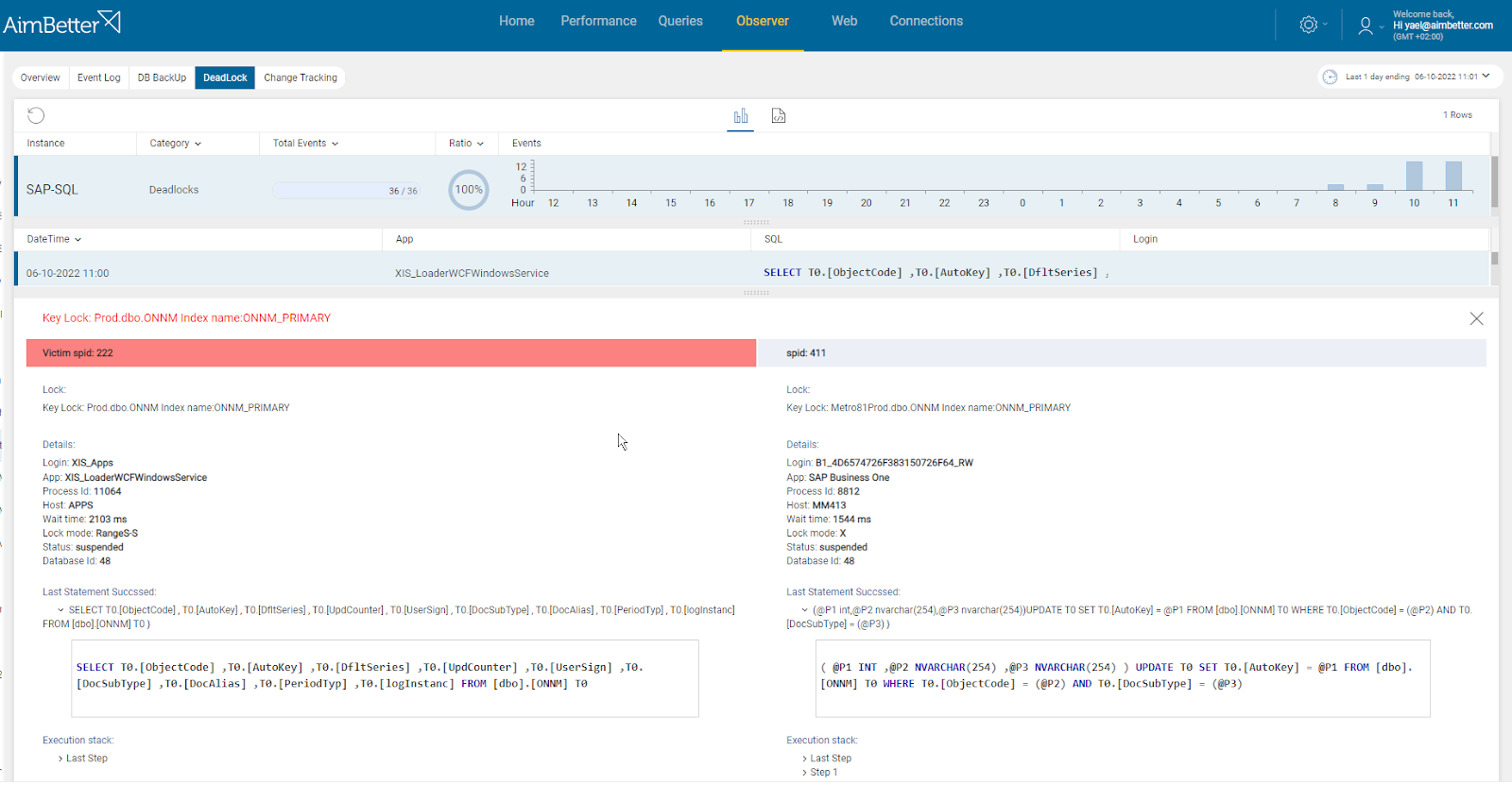Click Lock mode: RangeS-S detail
This screenshot has height=802, width=1512.
click(90, 534)
